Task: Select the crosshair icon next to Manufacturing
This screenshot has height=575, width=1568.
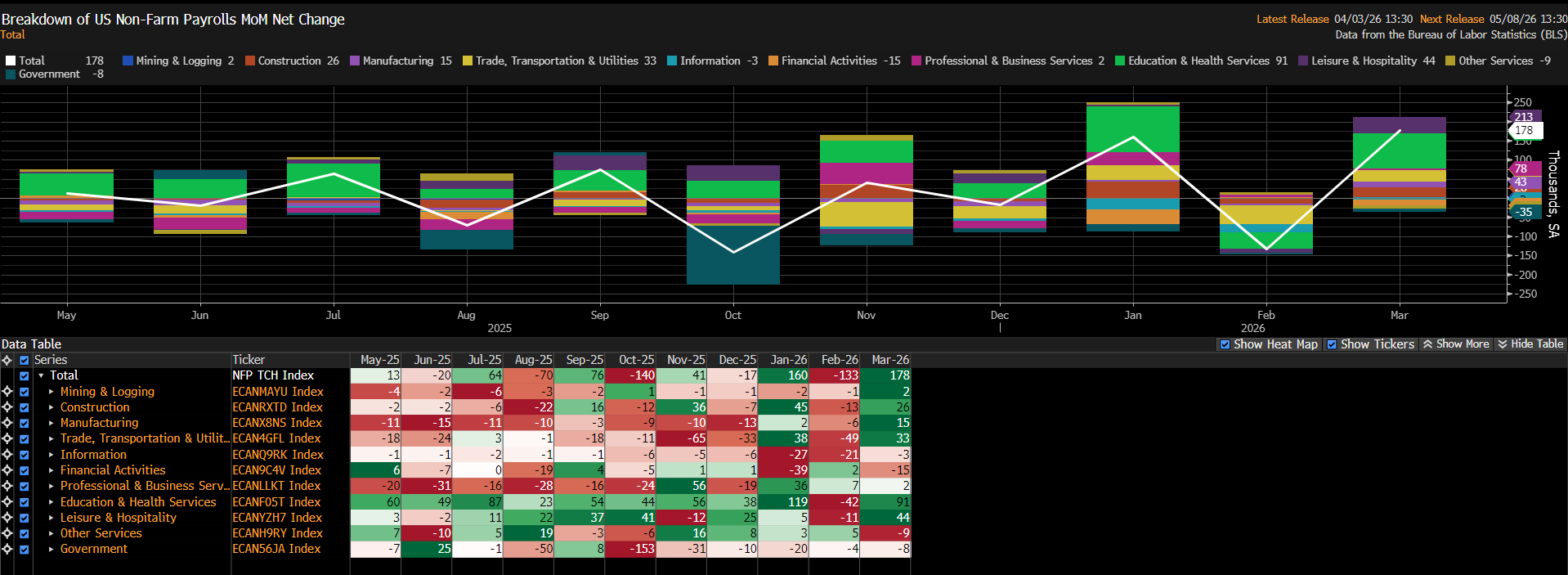Action: click(7, 423)
